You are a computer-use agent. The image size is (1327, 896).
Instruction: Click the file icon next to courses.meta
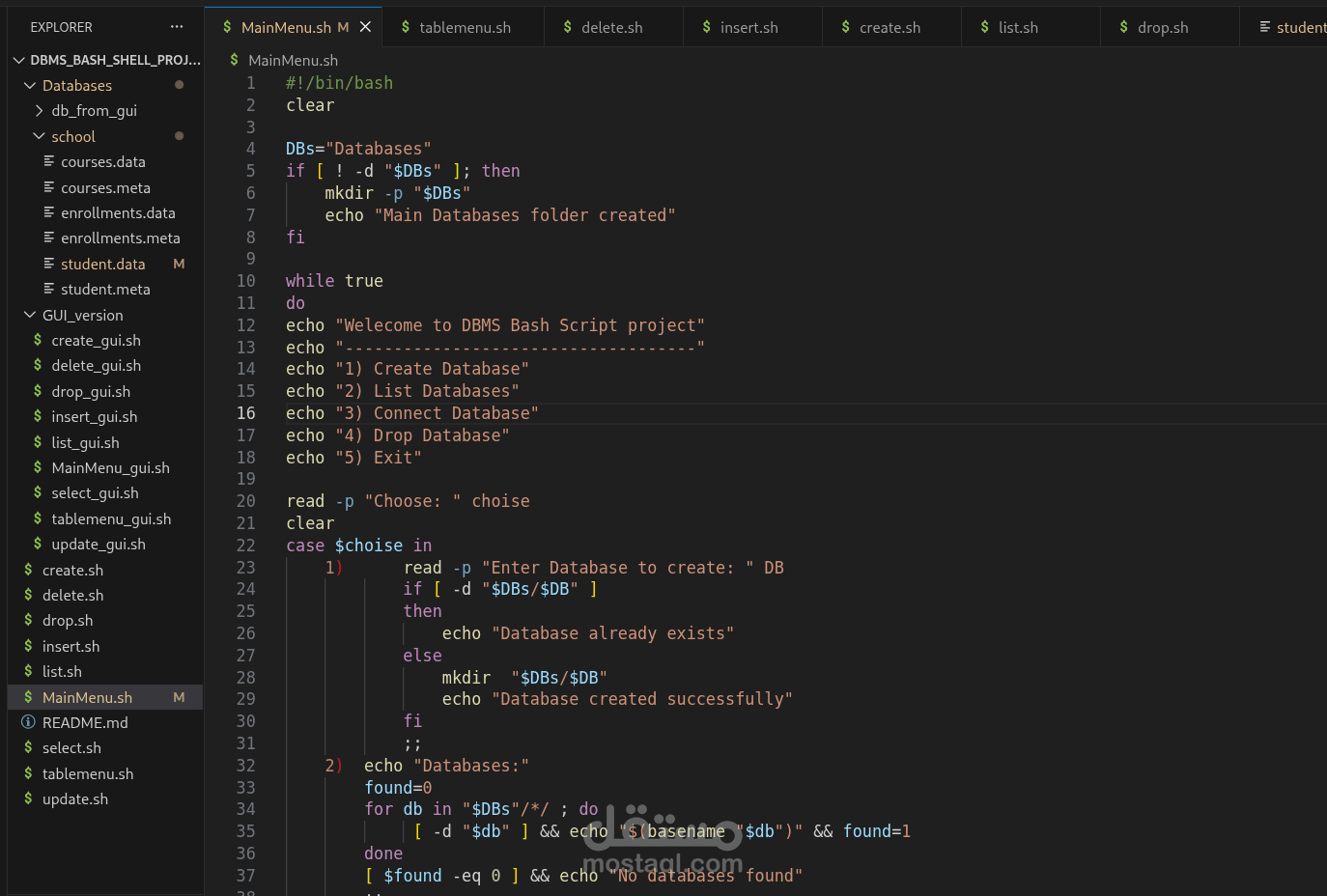click(50, 187)
